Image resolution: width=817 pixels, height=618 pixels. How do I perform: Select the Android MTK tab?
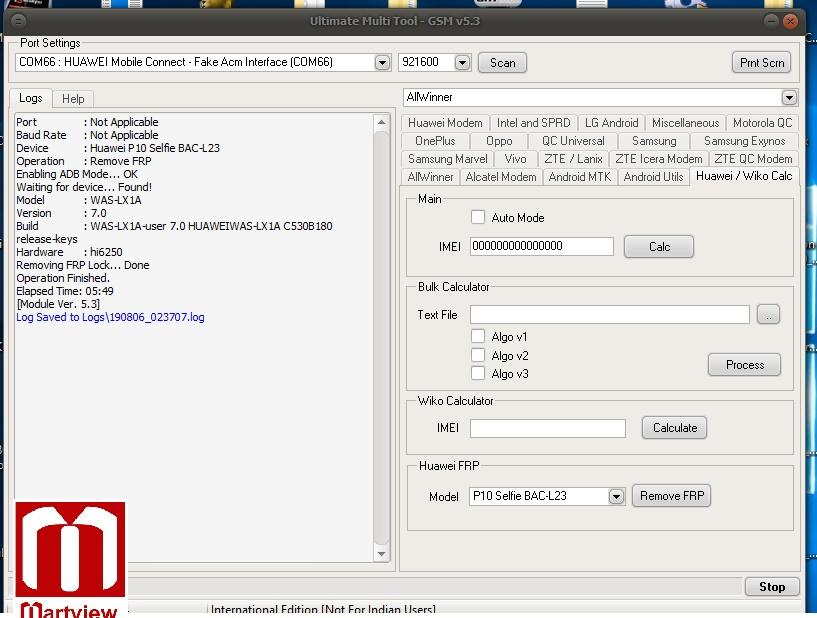(x=579, y=177)
